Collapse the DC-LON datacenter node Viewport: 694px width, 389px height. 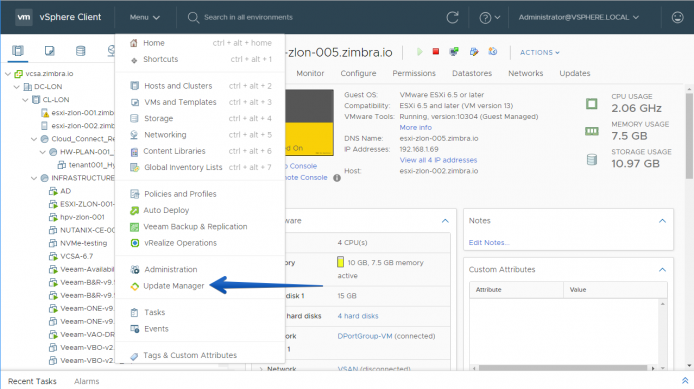point(17,87)
